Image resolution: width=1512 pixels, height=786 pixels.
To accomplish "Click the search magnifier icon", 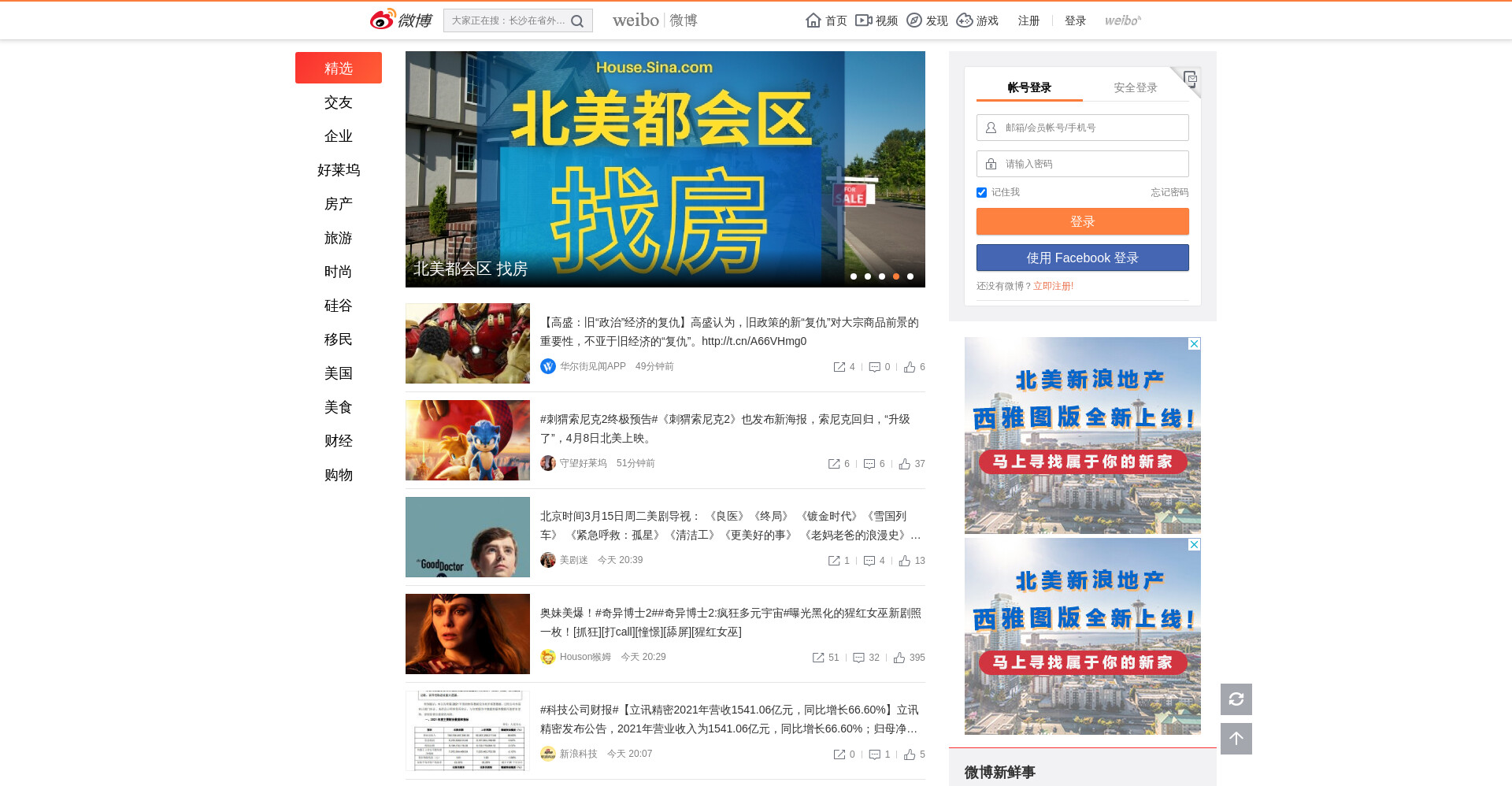I will tap(577, 21).
